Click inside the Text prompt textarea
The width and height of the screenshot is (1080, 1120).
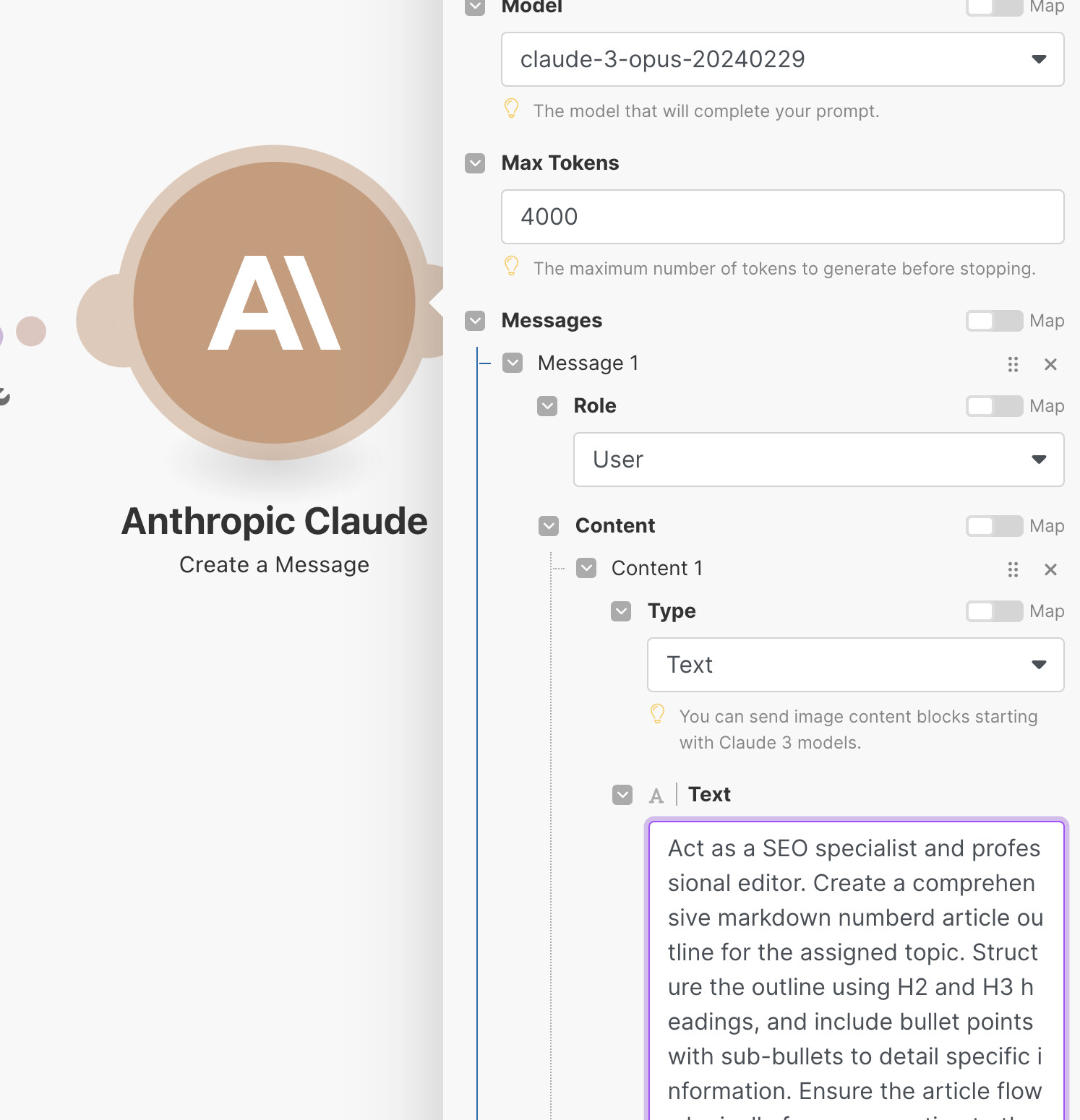856,970
